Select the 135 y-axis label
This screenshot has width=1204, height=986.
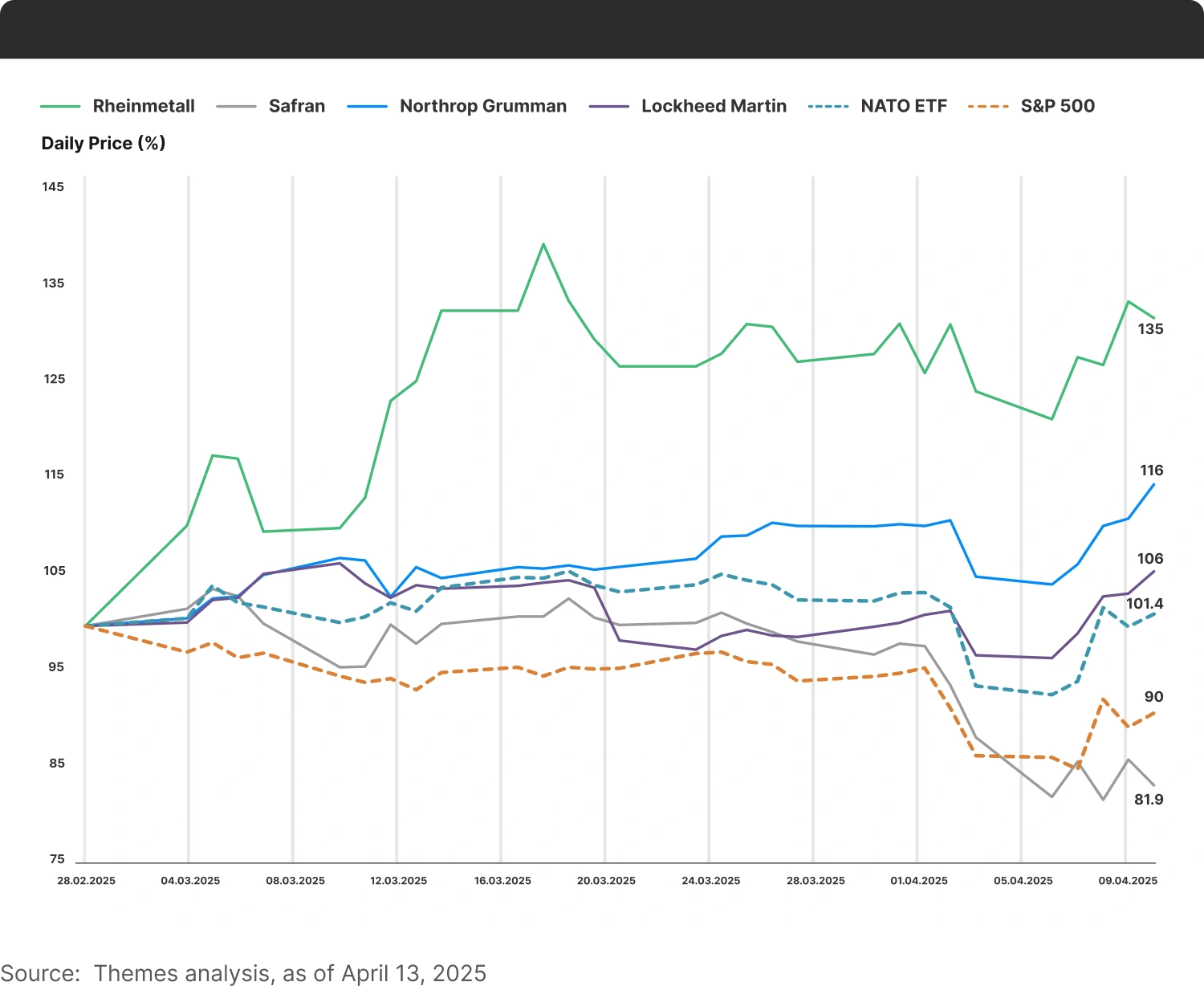(53, 283)
